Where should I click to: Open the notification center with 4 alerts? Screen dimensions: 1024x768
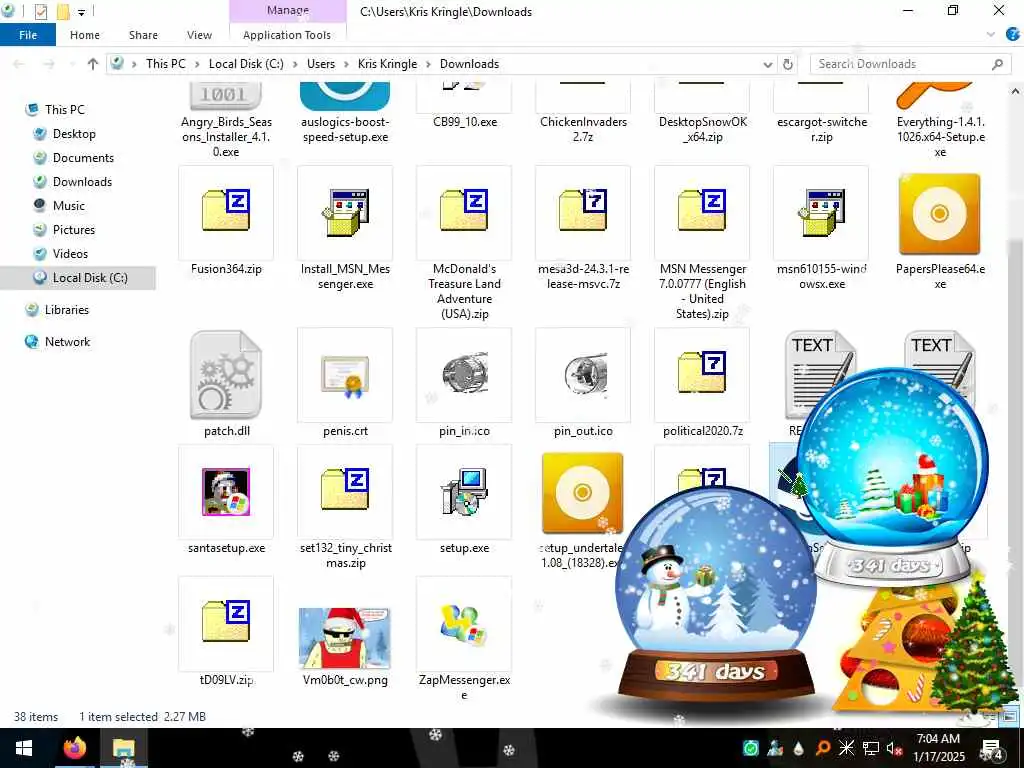(x=992, y=748)
